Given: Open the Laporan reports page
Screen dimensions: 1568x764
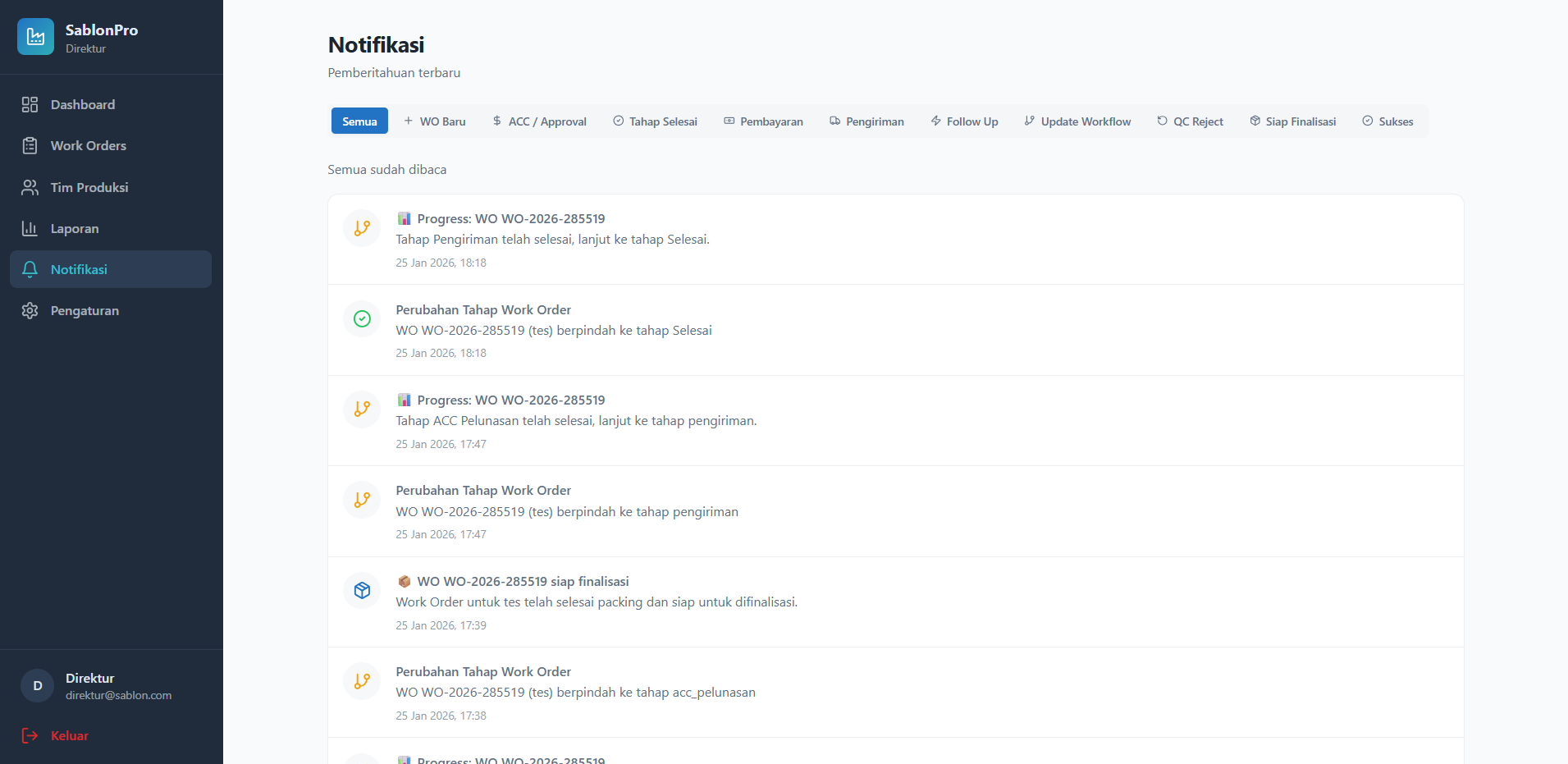Looking at the screenshot, I should tap(111, 228).
